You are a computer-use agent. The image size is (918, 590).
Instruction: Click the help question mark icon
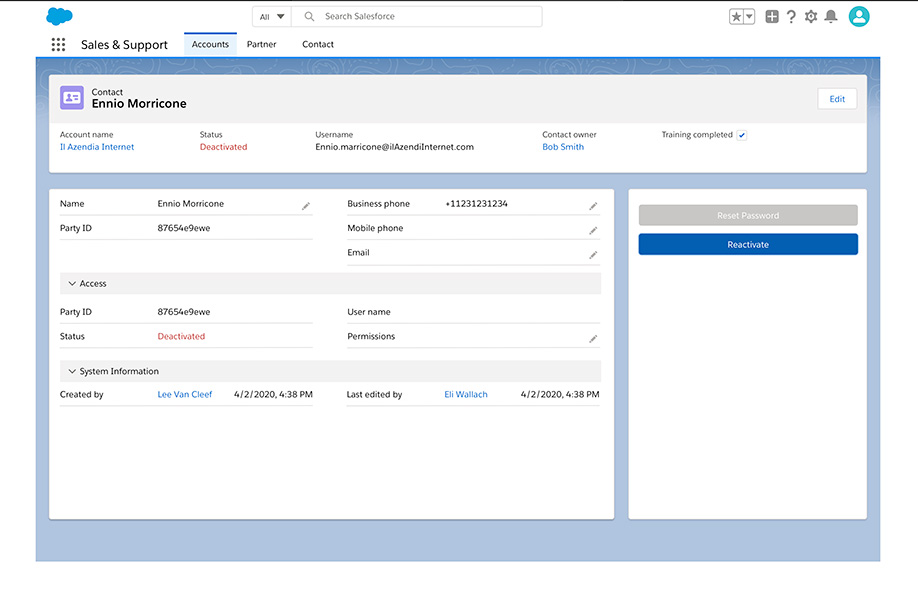[791, 16]
